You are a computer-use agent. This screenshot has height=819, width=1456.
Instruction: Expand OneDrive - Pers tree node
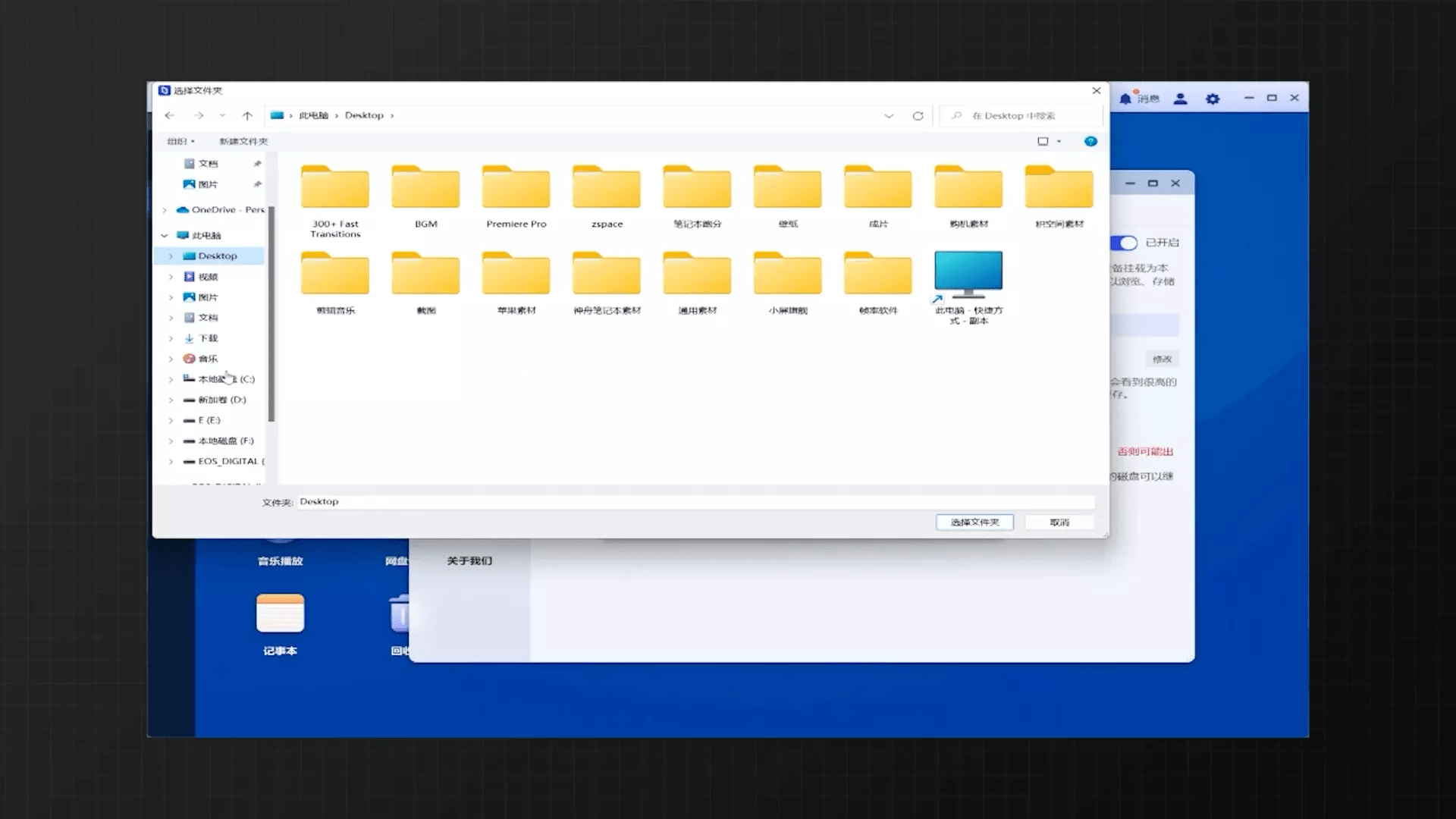point(165,210)
